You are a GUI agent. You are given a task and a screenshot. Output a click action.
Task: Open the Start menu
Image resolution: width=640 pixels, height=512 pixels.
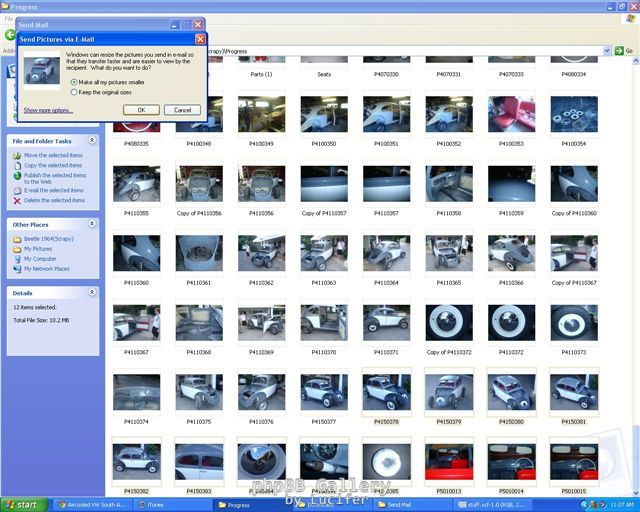[24, 505]
